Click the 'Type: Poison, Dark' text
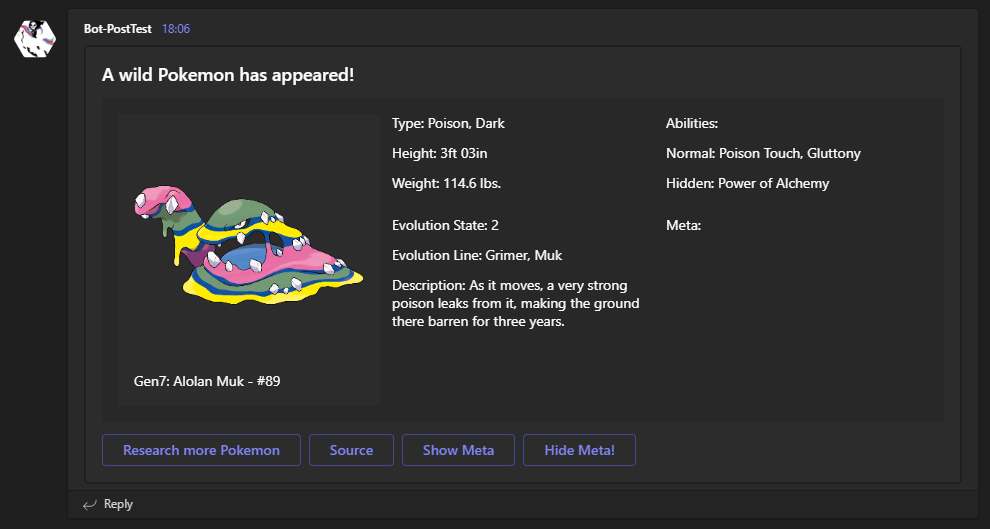This screenshot has width=990, height=529. click(x=448, y=124)
